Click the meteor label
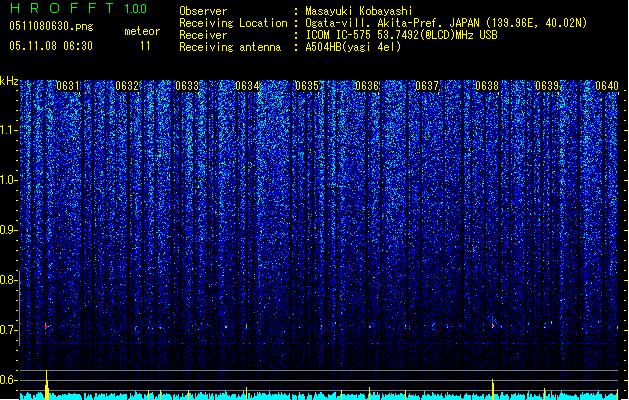Image resolution: width=629 pixels, height=400 pixels. click(142, 31)
